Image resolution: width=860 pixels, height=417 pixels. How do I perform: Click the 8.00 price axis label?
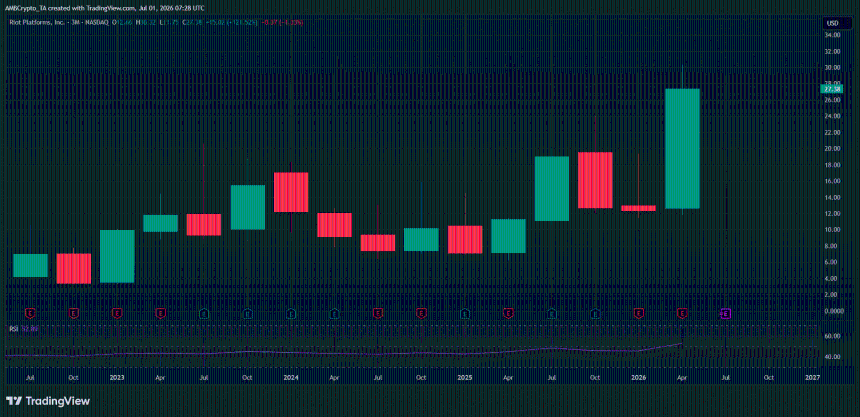tap(833, 246)
